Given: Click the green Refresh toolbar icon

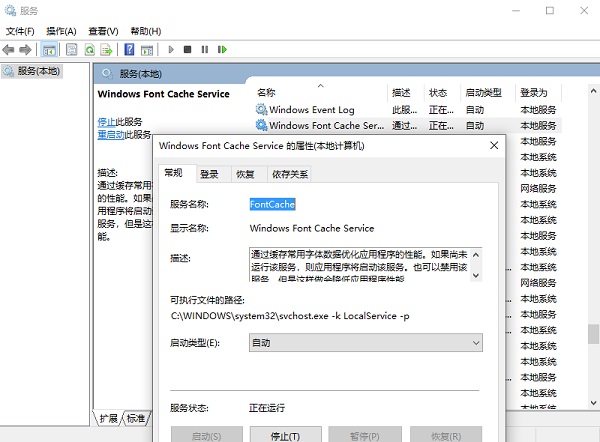Looking at the screenshot, I should click(90, 50).
